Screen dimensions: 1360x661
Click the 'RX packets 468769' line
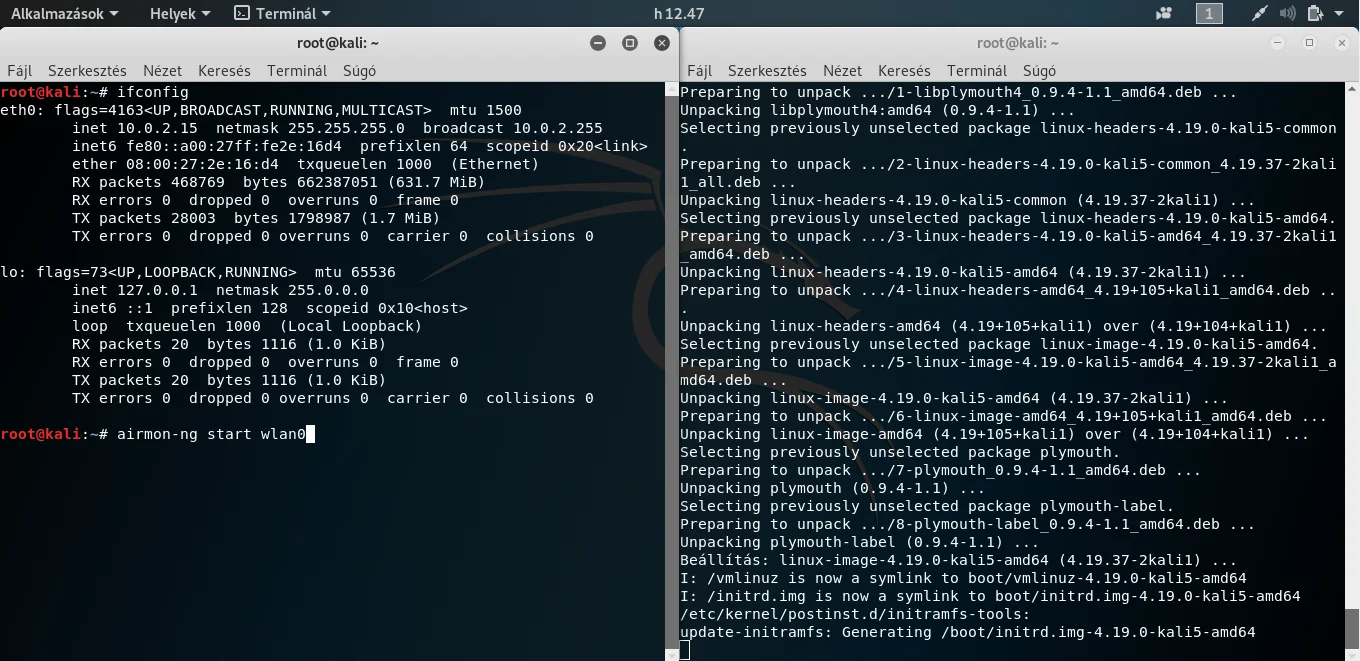(x=278, y=182)
